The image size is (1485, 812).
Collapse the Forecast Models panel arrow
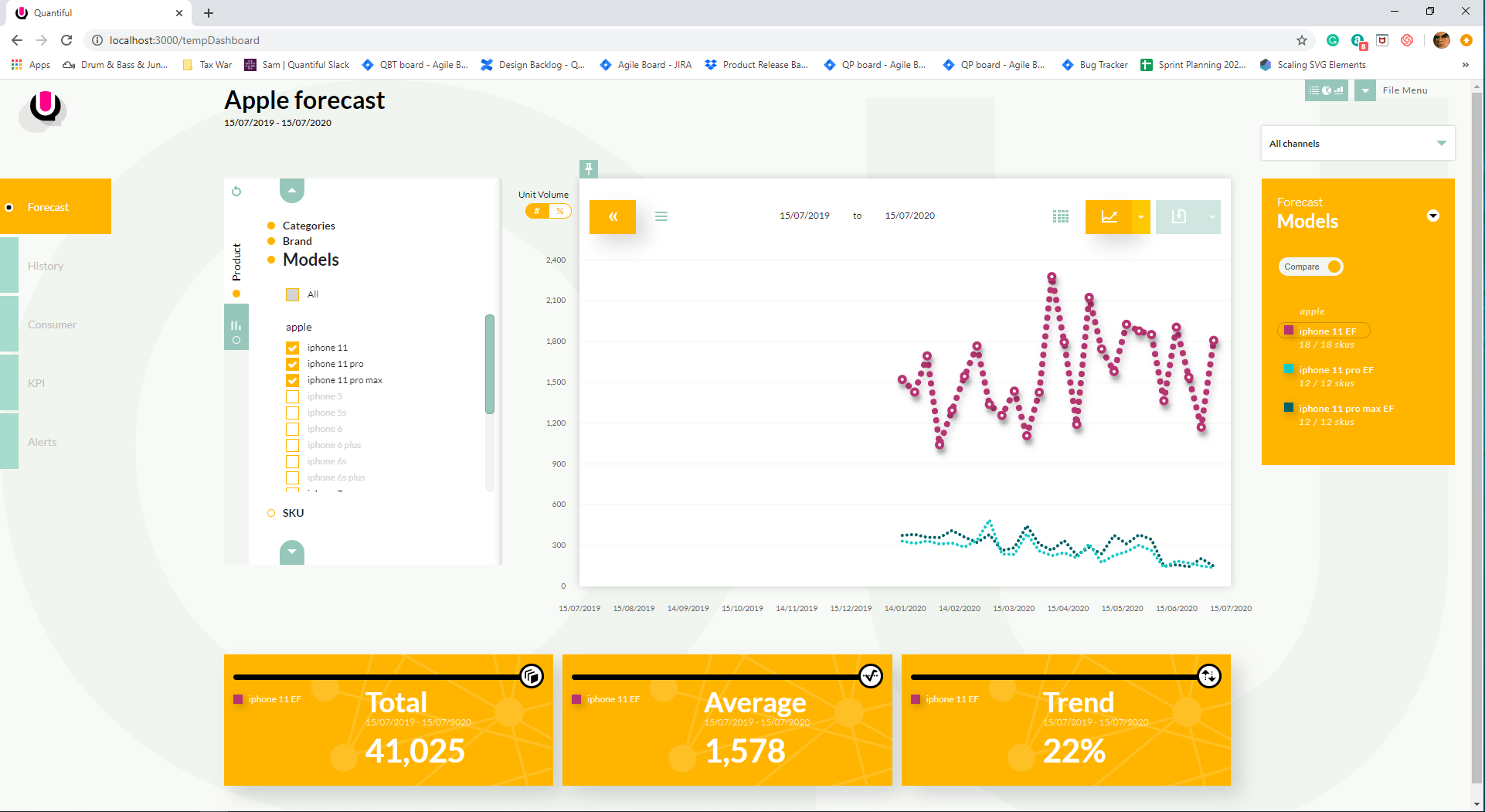1433,216
